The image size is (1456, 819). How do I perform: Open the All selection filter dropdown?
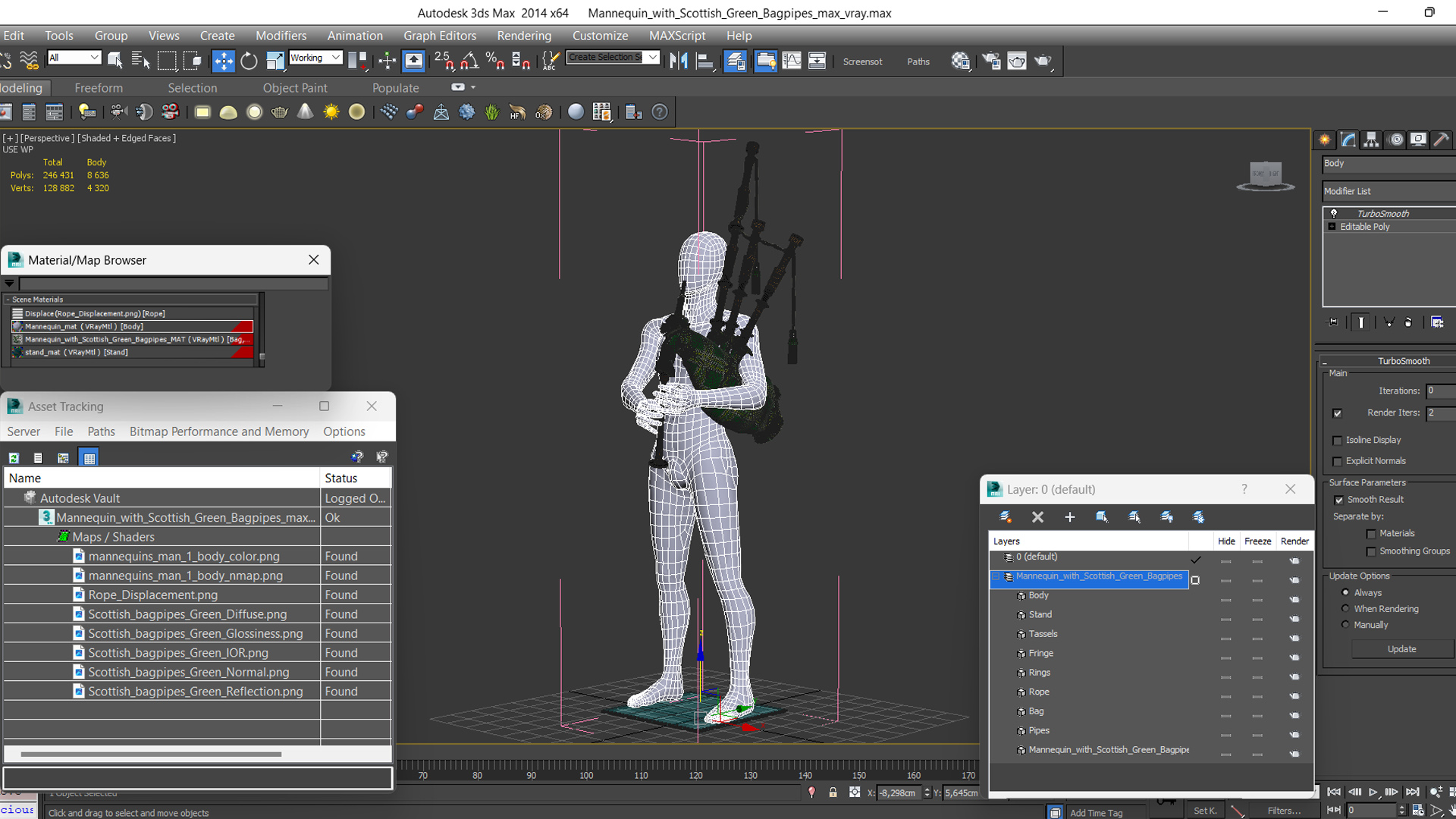click(74, 58)
